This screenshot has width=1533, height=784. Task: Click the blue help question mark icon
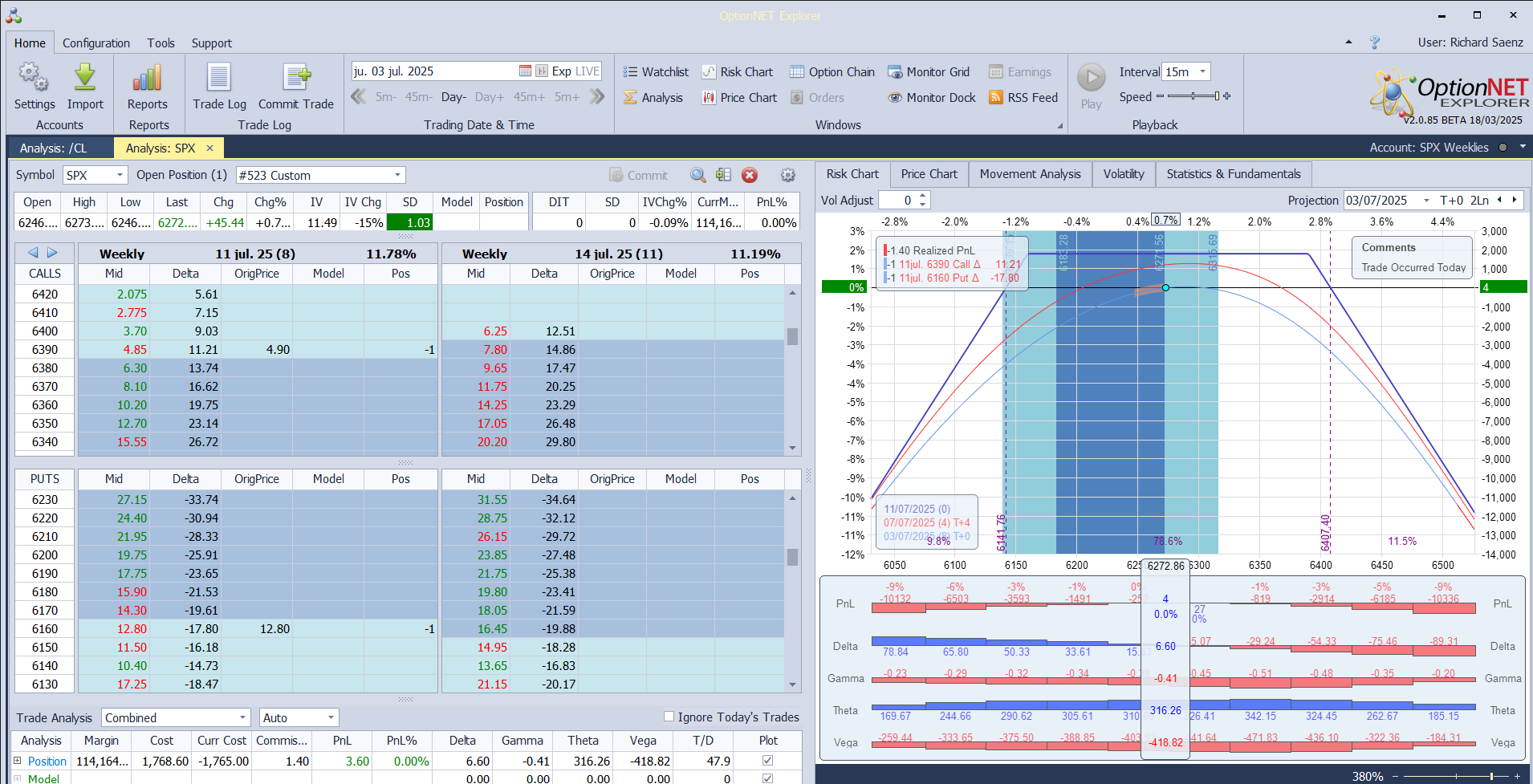point(1375,43)
